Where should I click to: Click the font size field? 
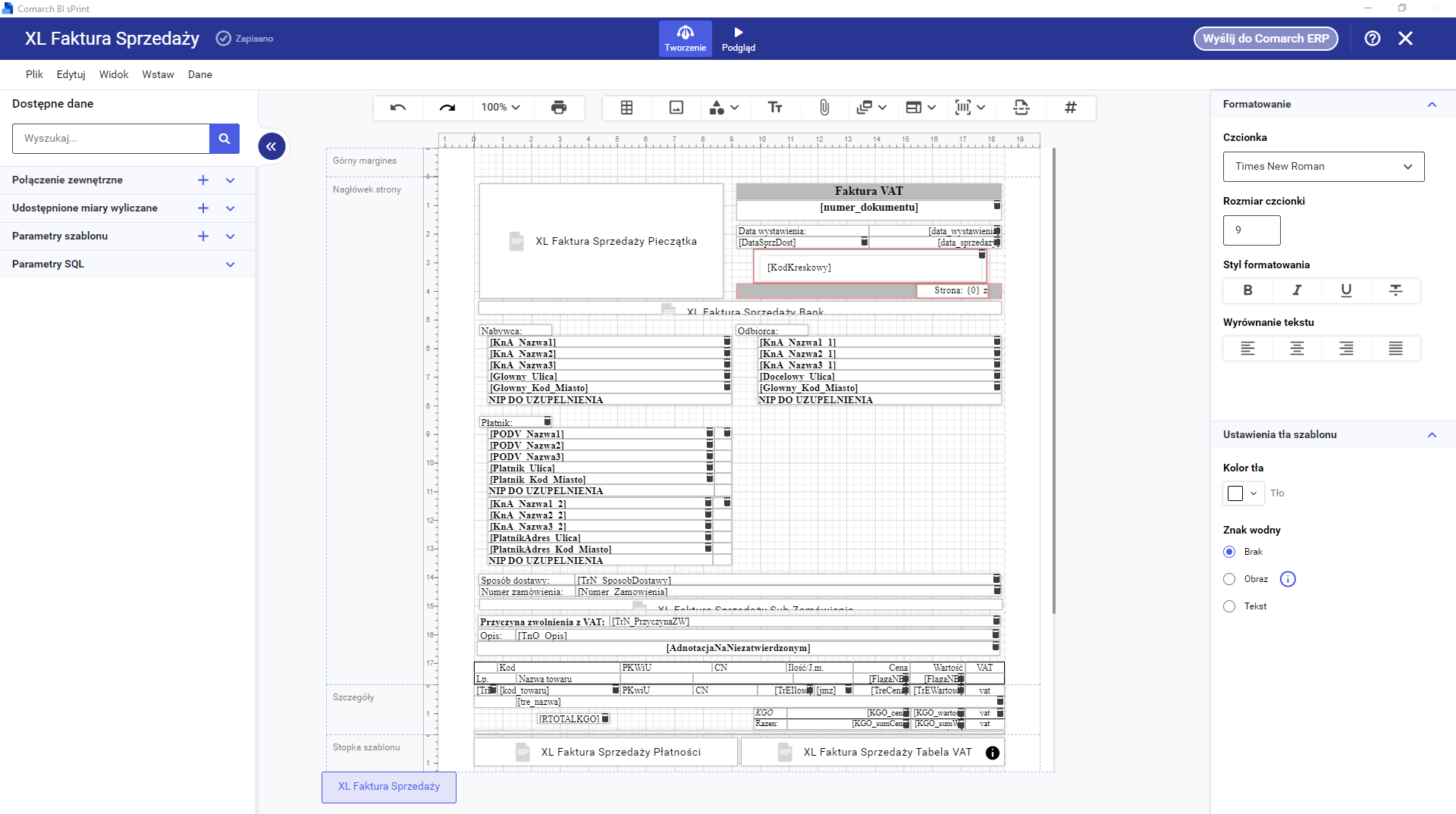pyautogui.click(x=1251, y=230)
